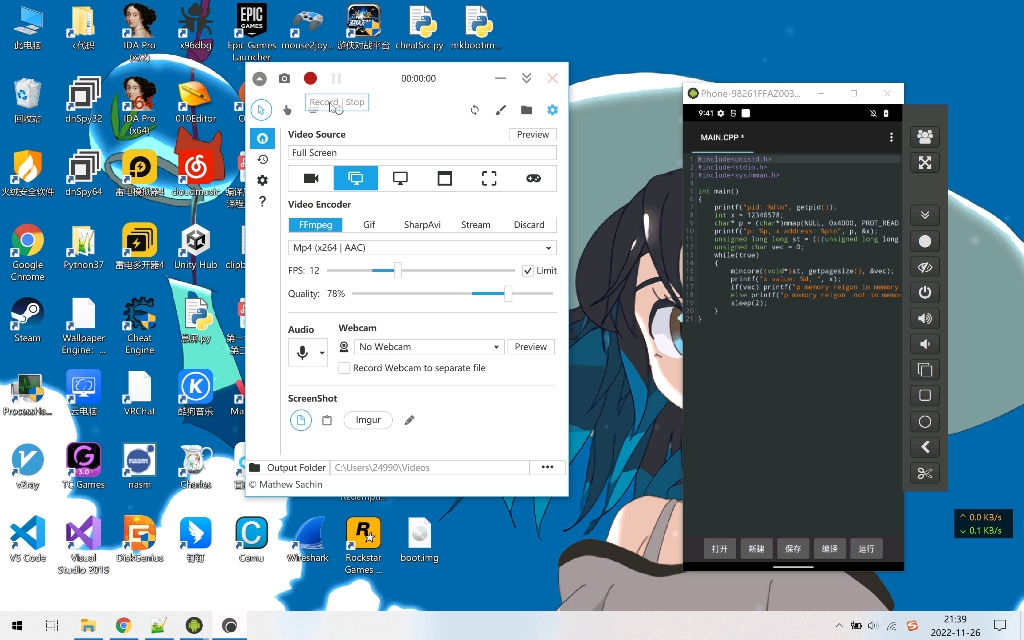Click the 编译 compile button on the phone
Viewport: 1024px width, 640px height.
(829, 549)
